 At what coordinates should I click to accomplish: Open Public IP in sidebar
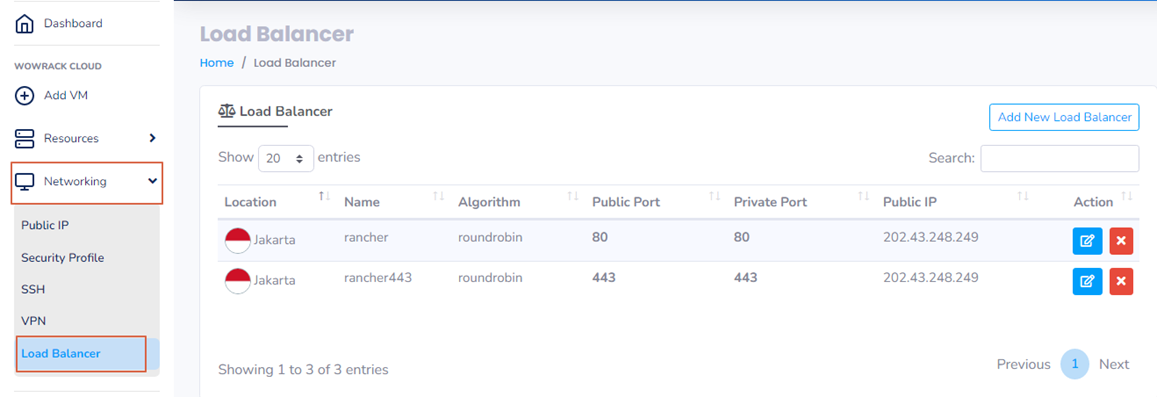45,225
